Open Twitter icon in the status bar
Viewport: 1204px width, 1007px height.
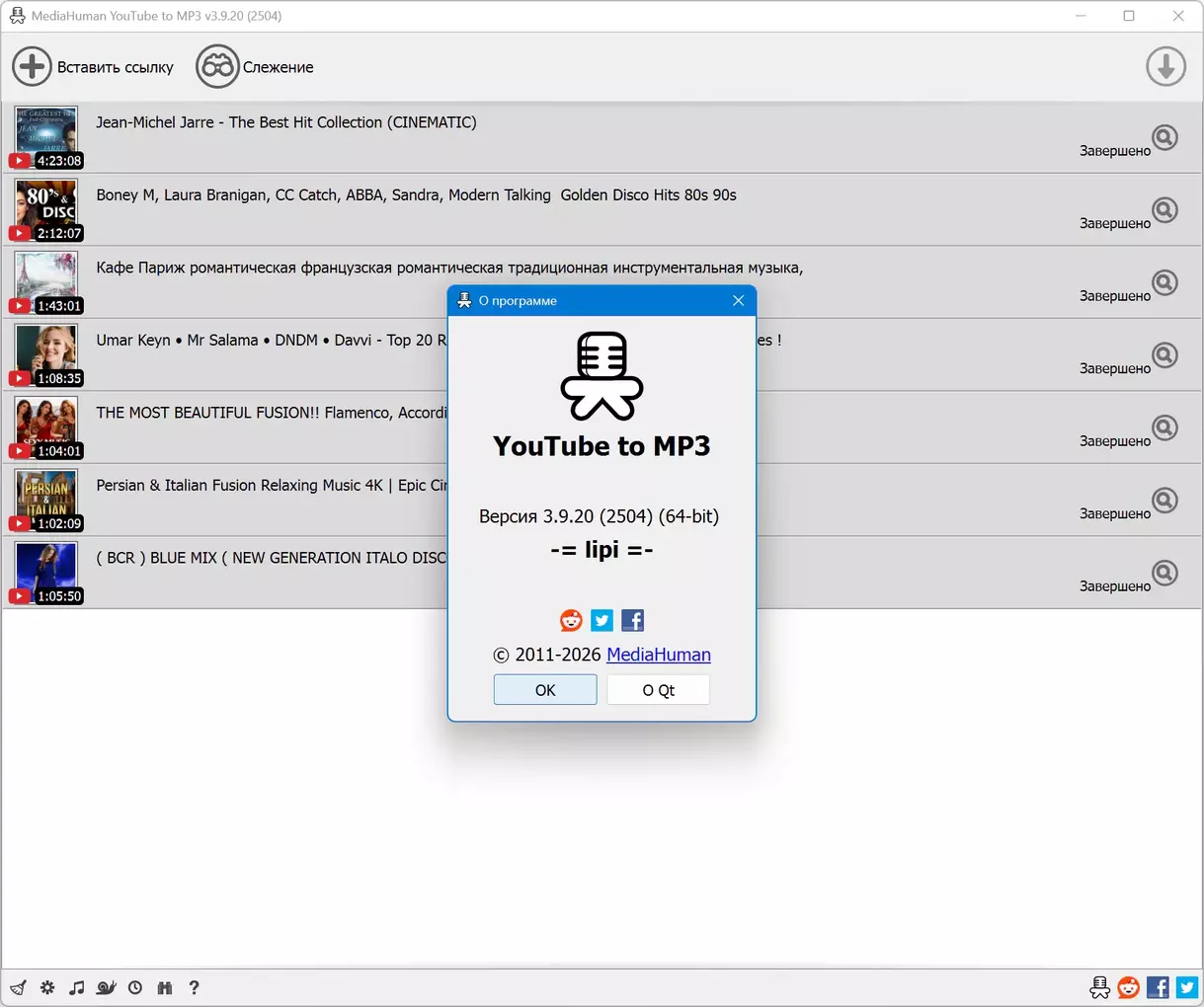[x=1187, y=987]
